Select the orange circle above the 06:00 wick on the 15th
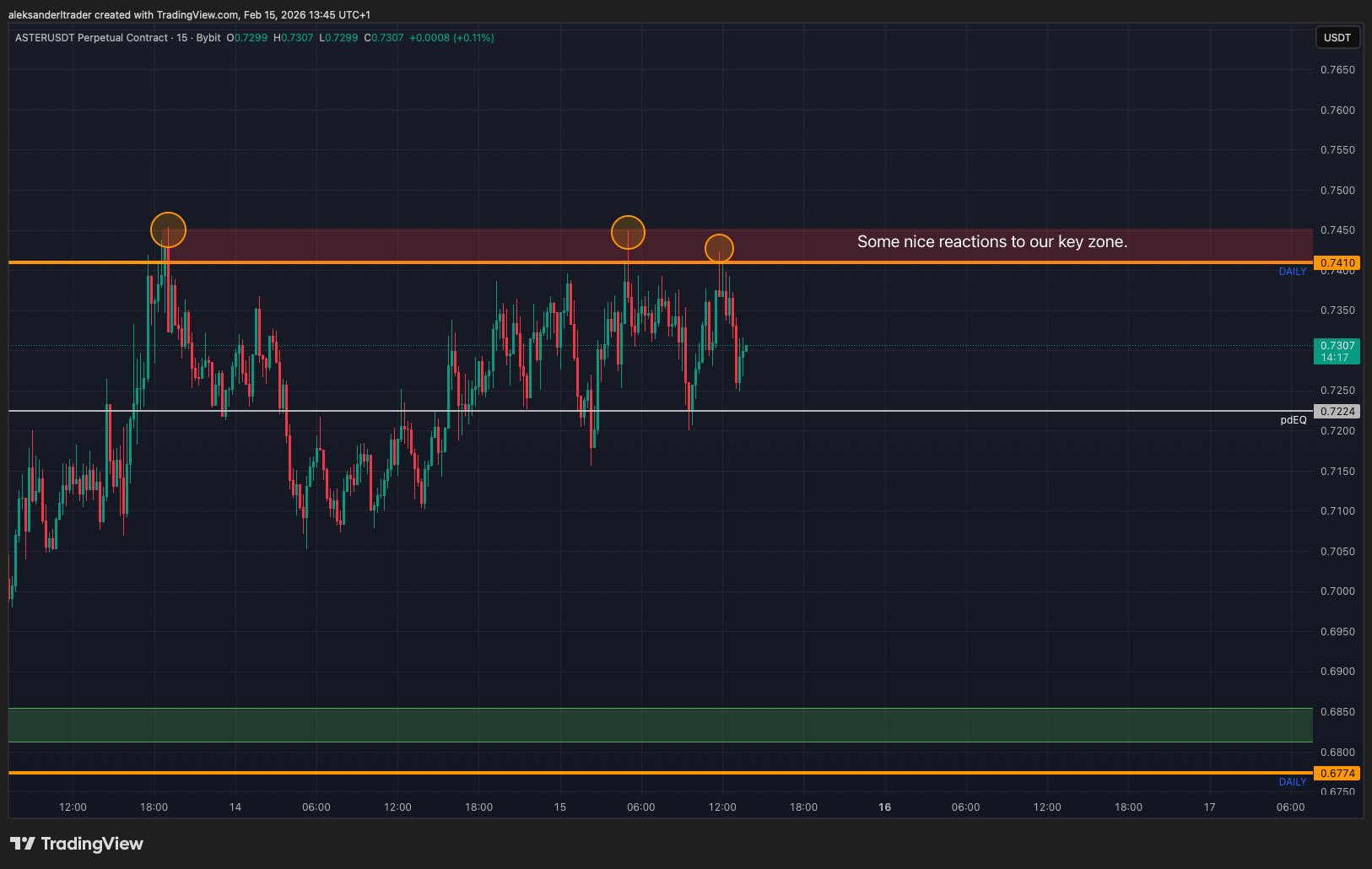The width and height of the screenshot is (1372, 869). pyautogui.click(x=628, y=232)
